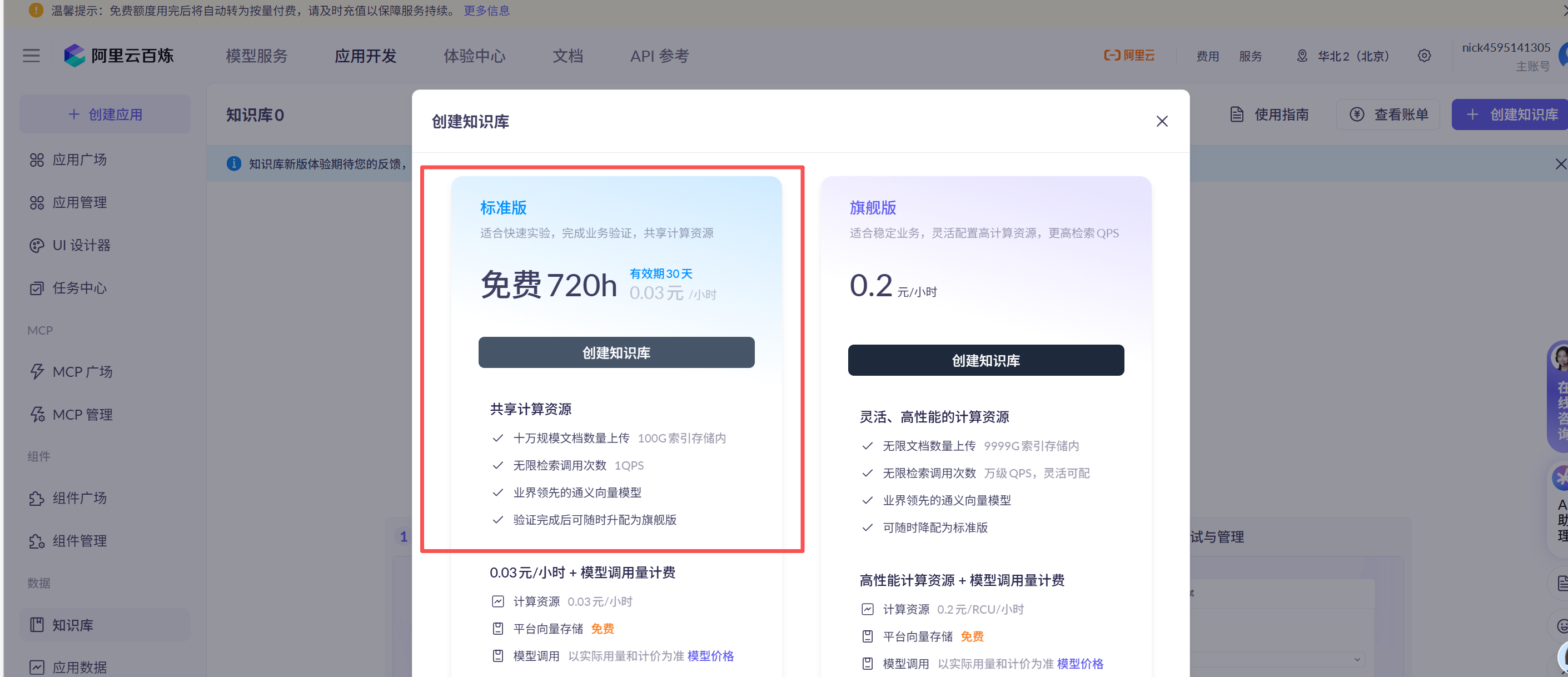
Task: Open 组件广场 in sidebar
Action: [x=79, y=498]
